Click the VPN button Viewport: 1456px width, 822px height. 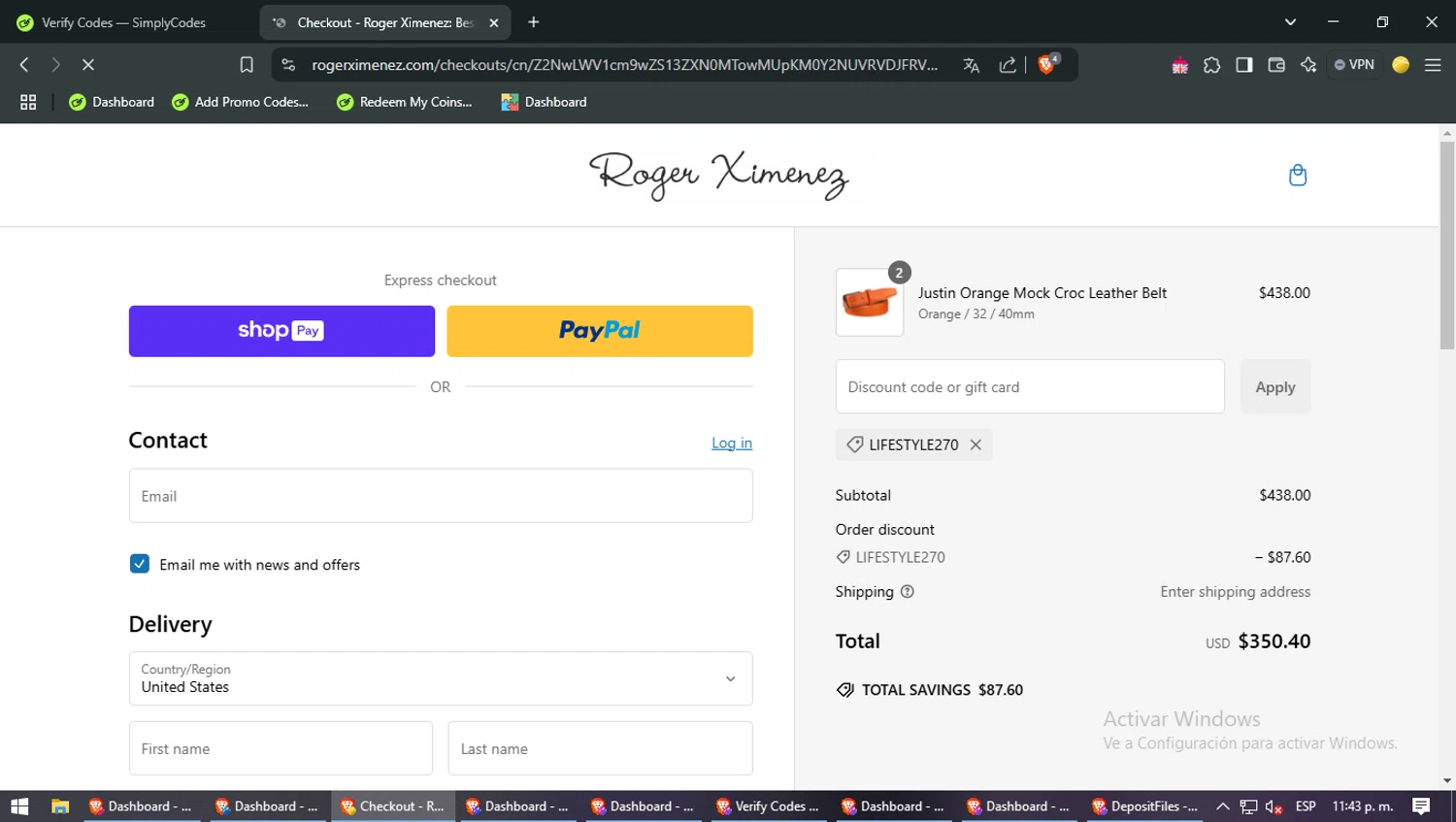point(1354,65)
